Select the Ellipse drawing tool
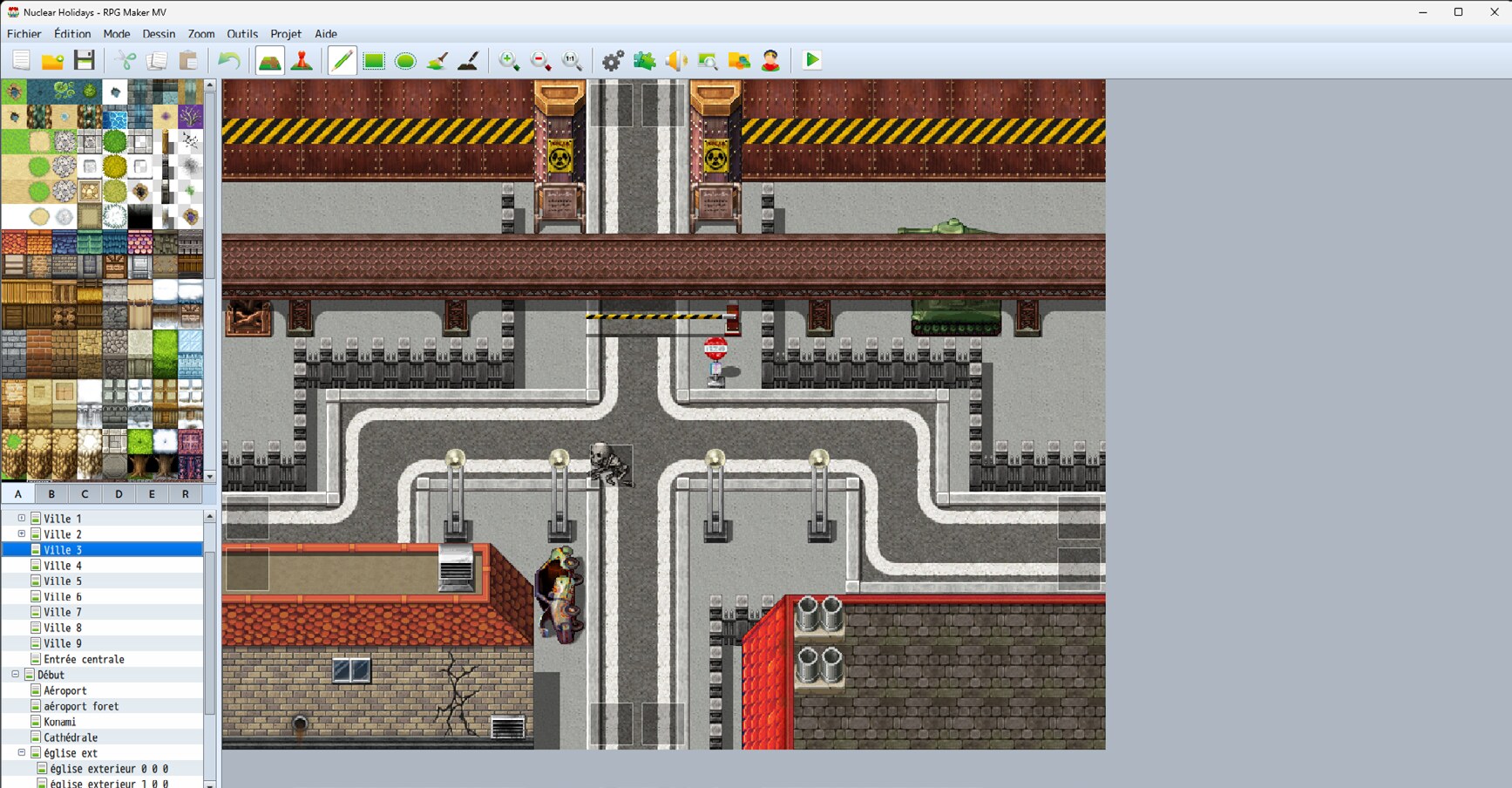1512x788 pixels. [405, 60]
